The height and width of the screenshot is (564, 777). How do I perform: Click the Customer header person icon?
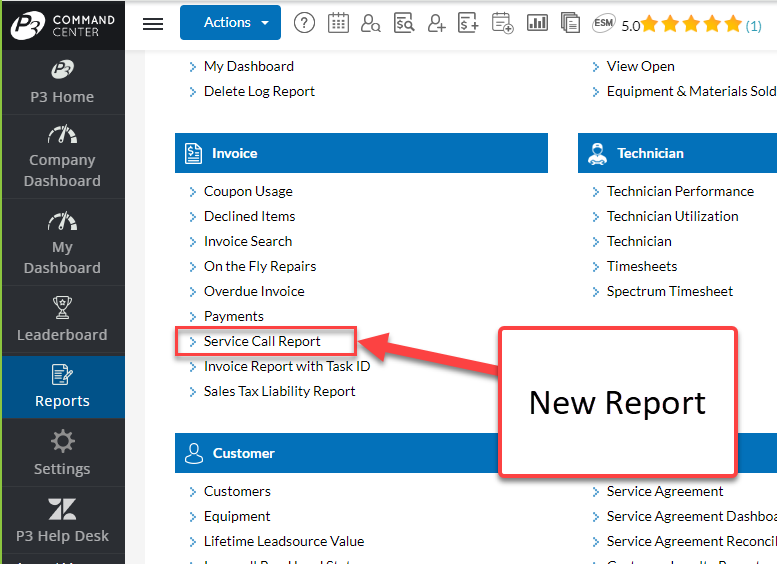pos(194,453)
